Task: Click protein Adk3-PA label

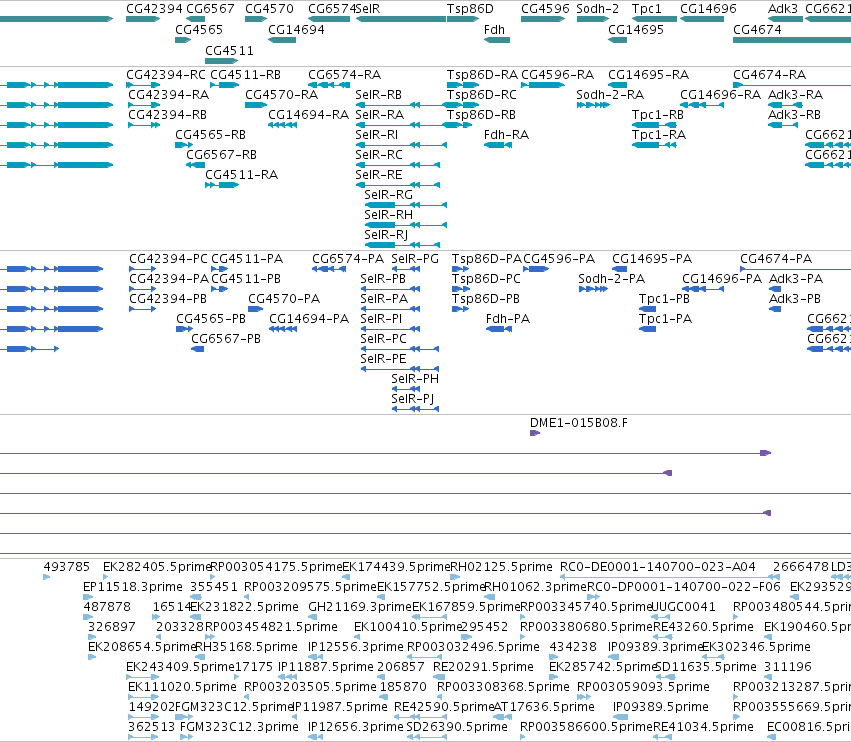Action: coord(796,278)
